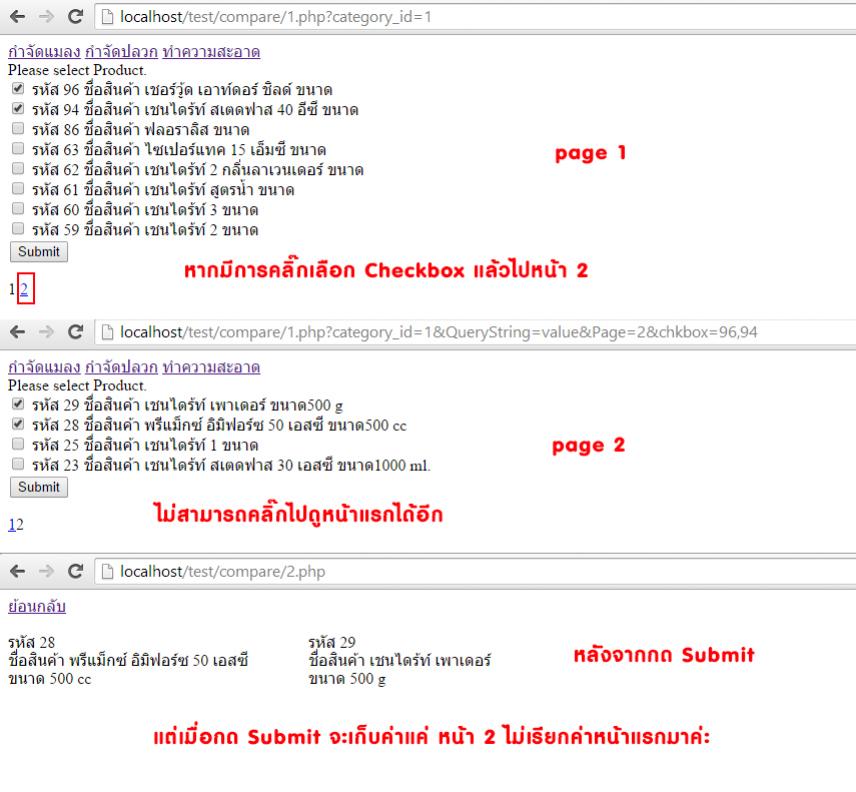
Task: Open ทำความสะอาด category link on page 1
Action: (x=211, y=52)
